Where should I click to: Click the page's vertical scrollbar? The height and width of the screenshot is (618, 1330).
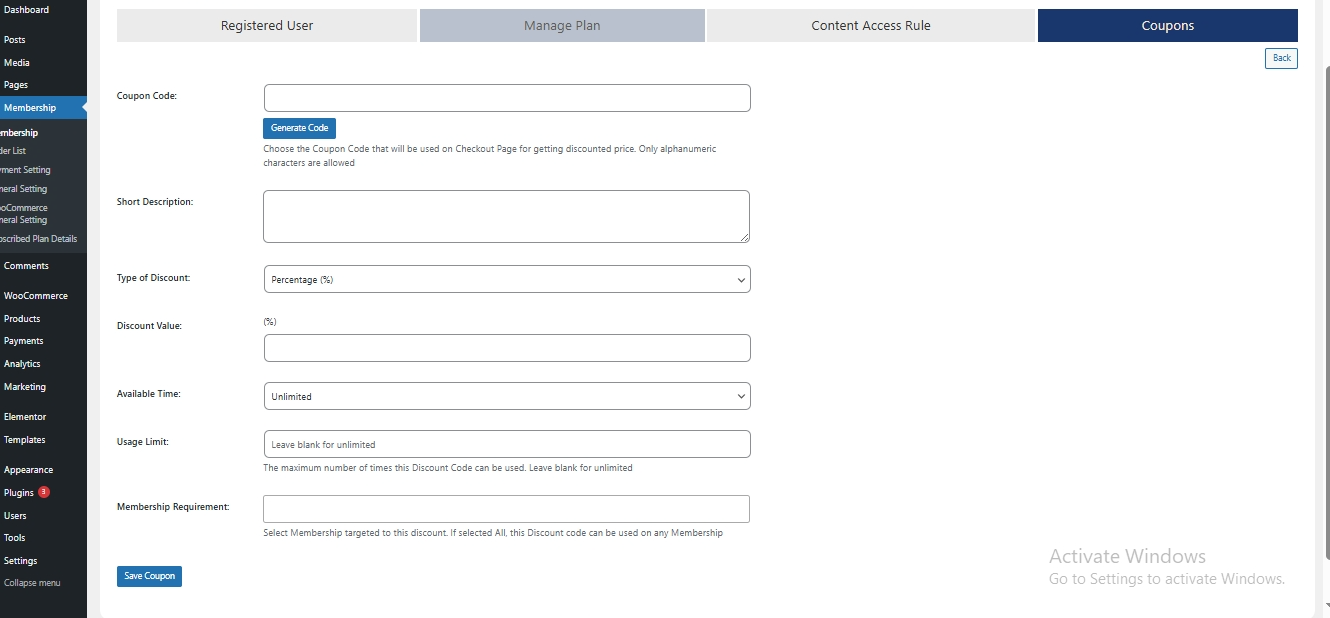coord(1325,300)
